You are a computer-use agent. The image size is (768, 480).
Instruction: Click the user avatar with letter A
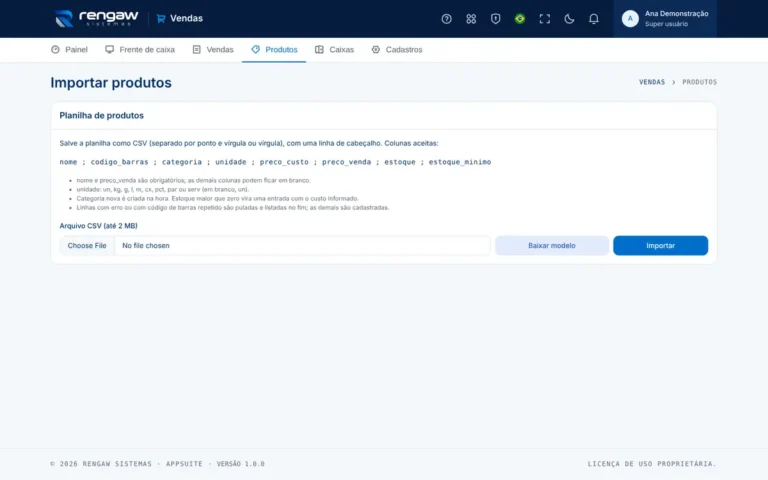pos(630,19)
